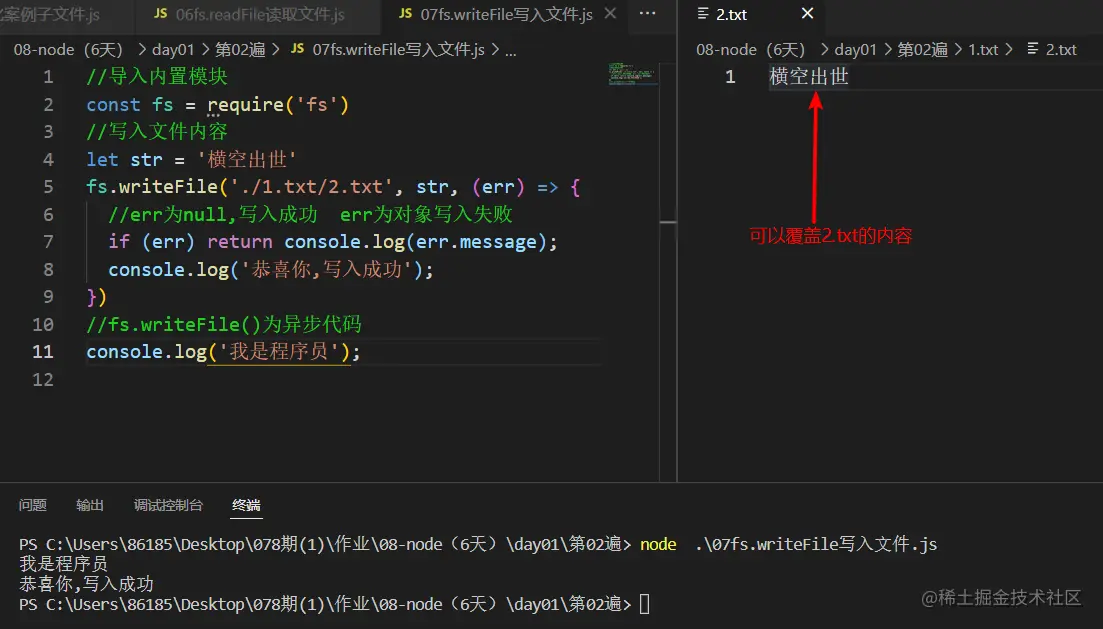This screenshot has width=1103, height=629.
Task: Click fs.writeFile on line 5
Action: click(x=152, y=186)
